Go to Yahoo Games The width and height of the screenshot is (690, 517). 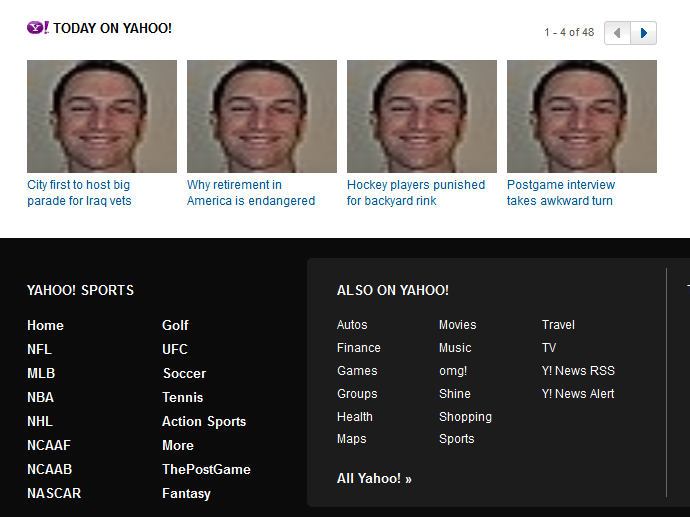point(357,371)
